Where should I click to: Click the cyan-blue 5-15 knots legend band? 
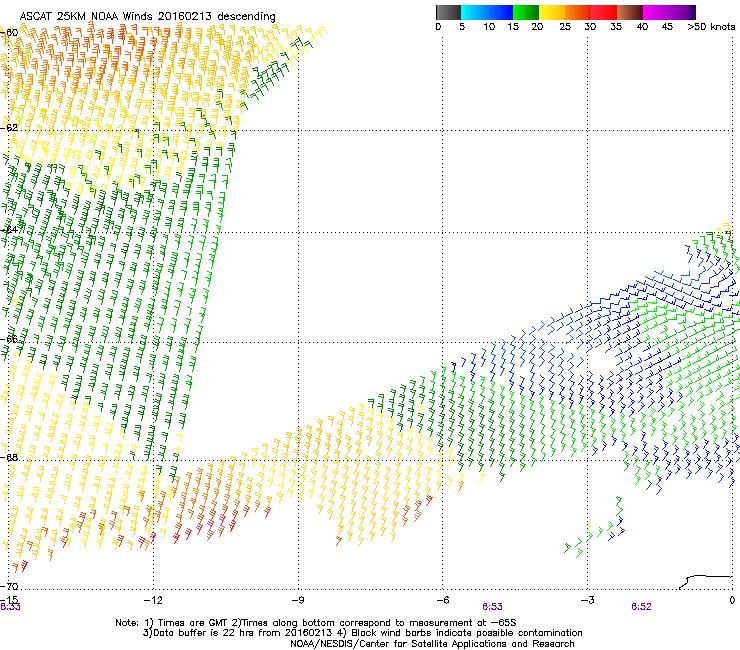487,12
